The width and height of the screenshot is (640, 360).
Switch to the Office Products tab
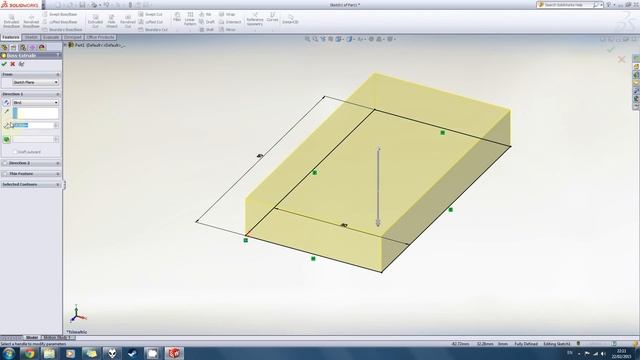(100, 37)
